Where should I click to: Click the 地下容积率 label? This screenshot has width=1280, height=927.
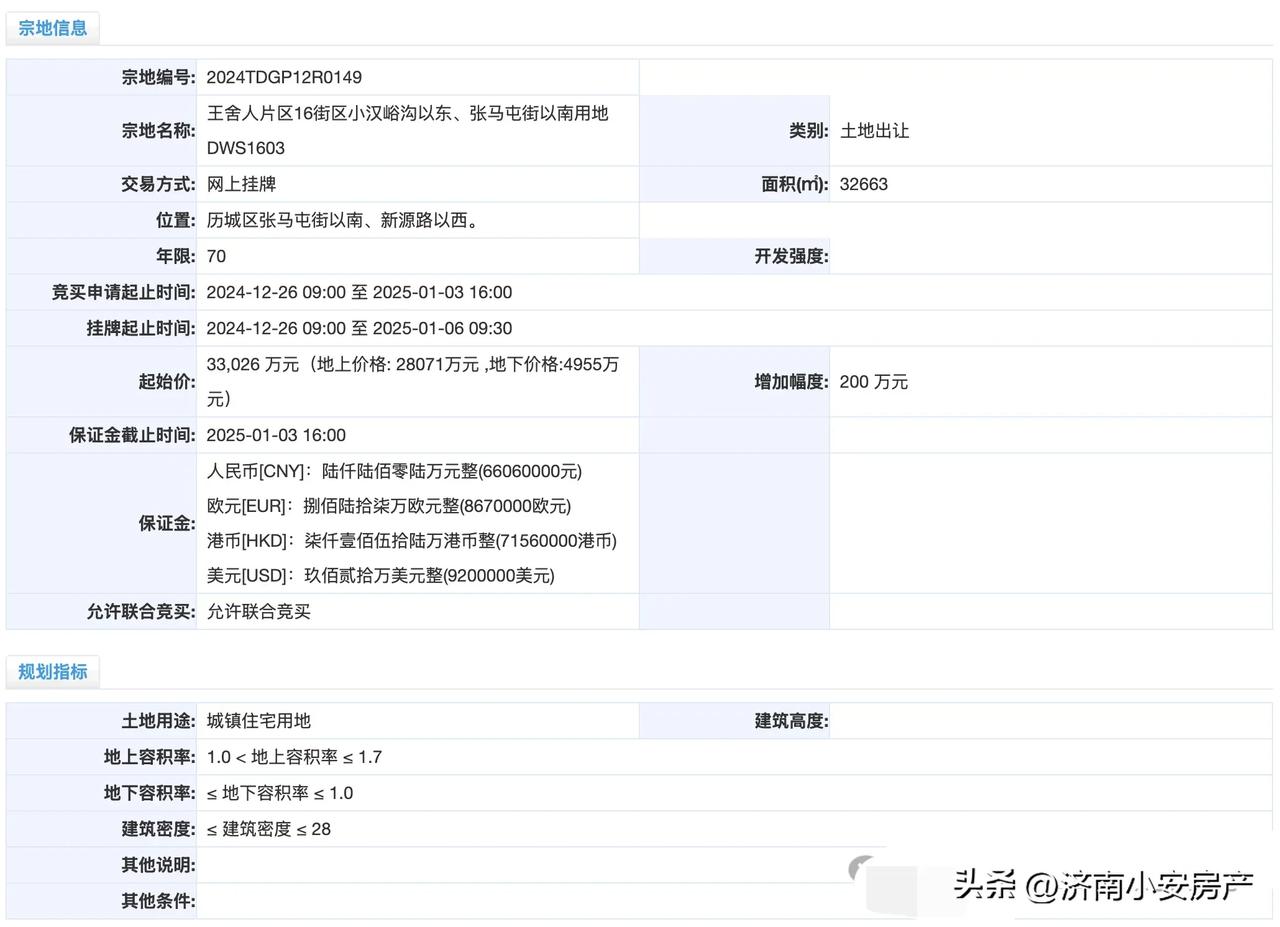[149, 793]
